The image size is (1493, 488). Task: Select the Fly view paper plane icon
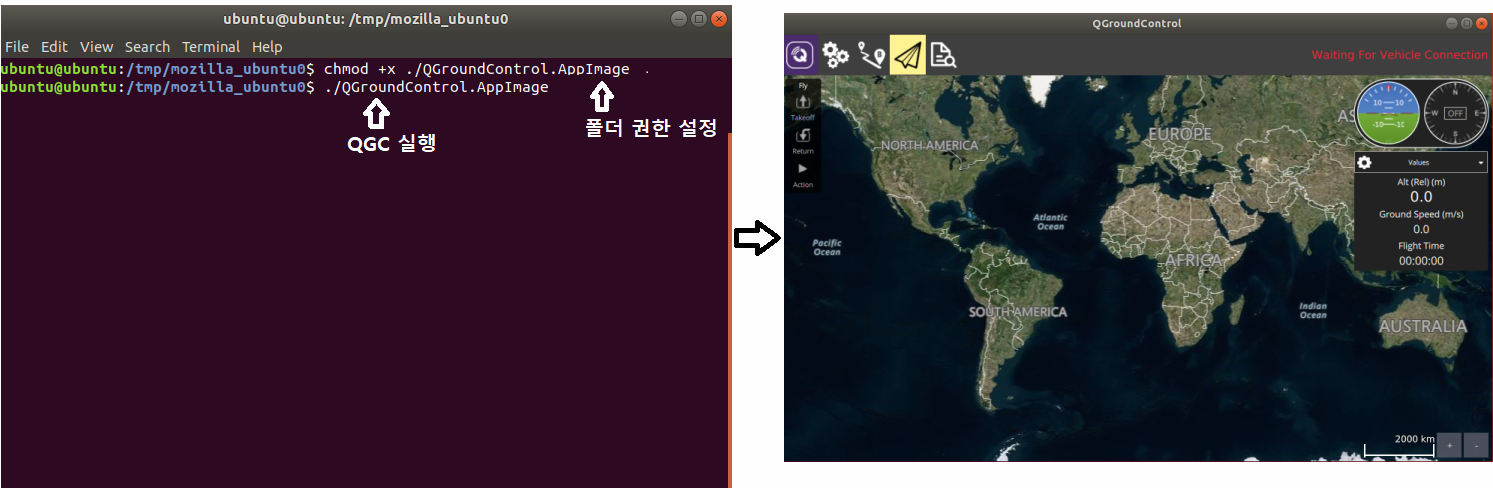click(x=907, y=55)
